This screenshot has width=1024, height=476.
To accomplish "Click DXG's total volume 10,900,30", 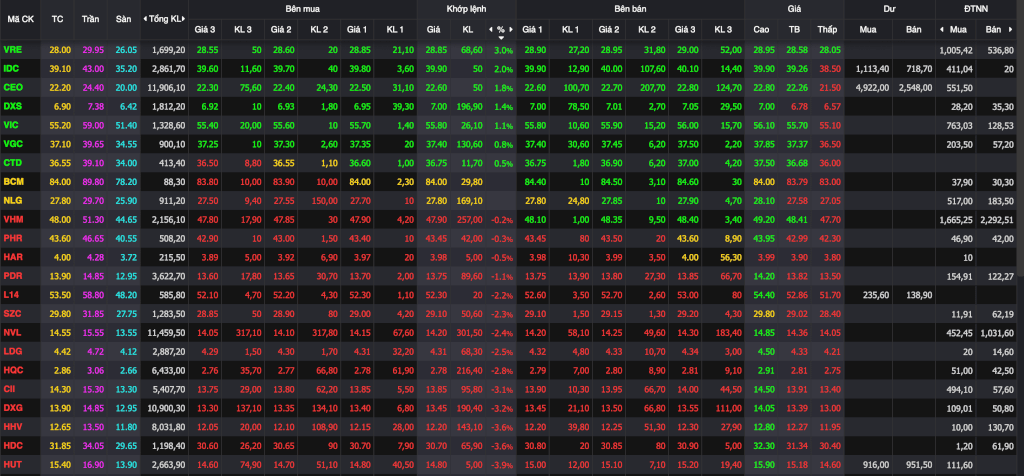I will tap(167, 408).
